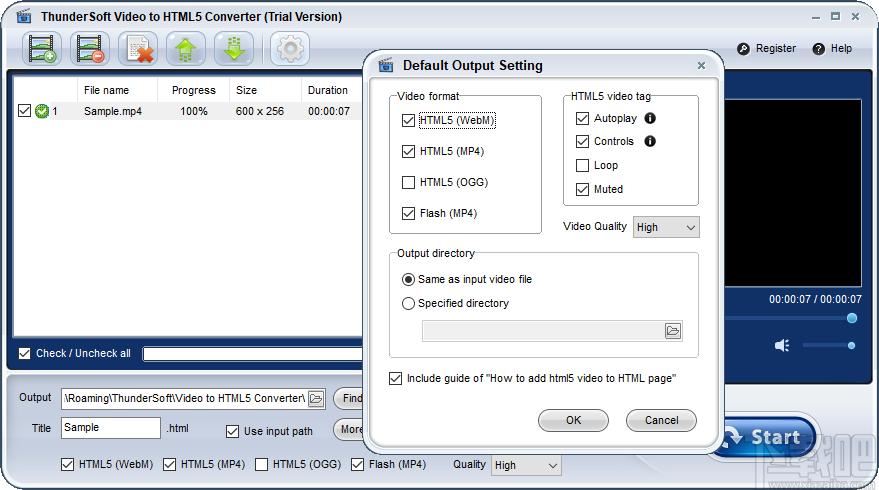Select the Sample.mp4 file name cell
This screenshot has height=490, width=879.
pyautogui.click(x=113, y=111)
